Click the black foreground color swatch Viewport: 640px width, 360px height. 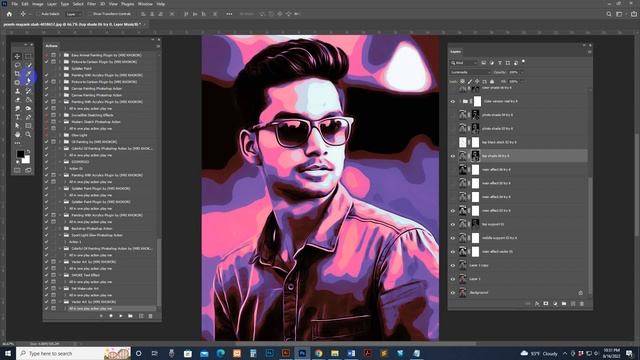[20, 154]
